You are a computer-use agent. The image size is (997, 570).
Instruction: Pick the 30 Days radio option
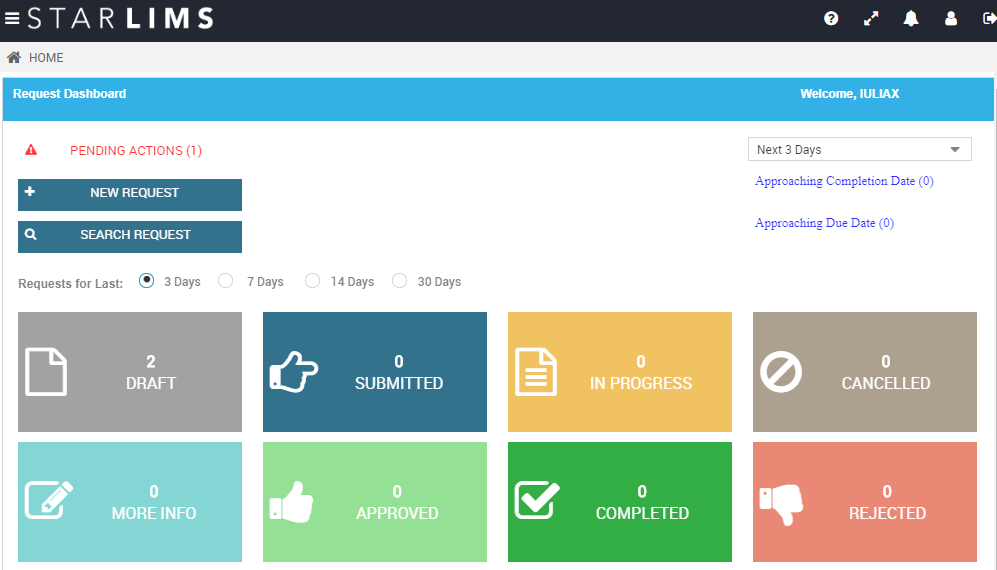(400, 281)
